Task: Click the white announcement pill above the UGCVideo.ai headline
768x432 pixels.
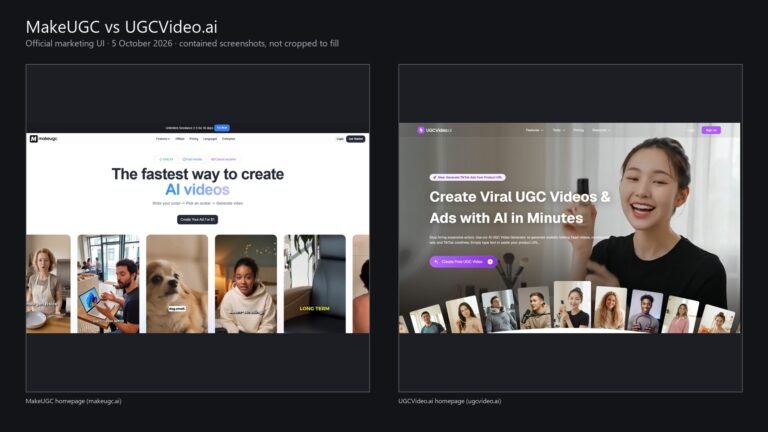Action: [467, 177]
